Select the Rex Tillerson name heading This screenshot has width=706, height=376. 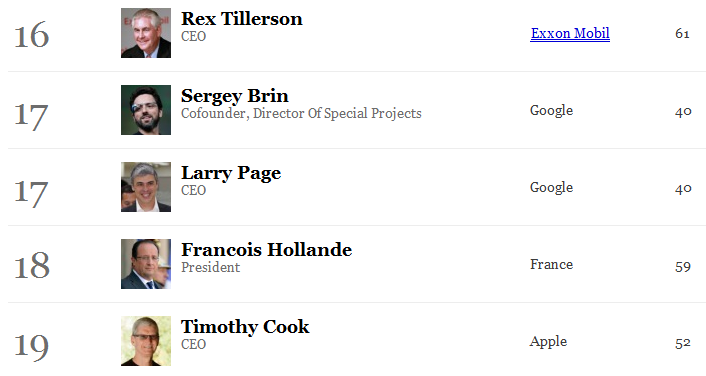[242, 19]
